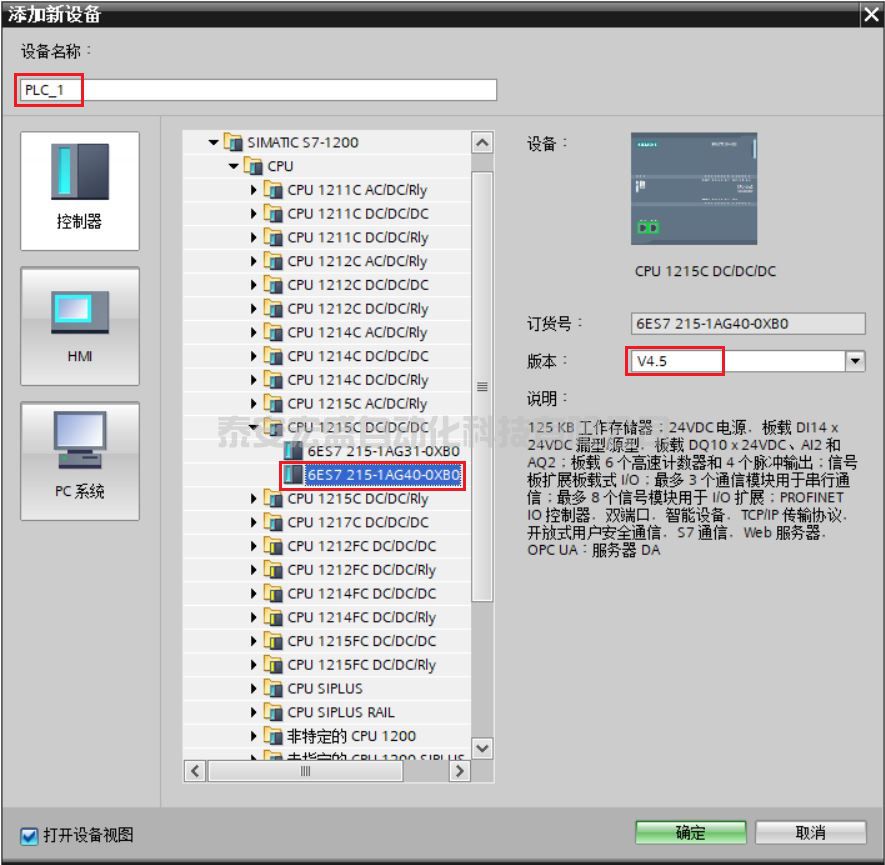This screenshot has width=885, height=865.
Task: Click the vertical scrollbar down arrow
Action: [x=482, y=748]
